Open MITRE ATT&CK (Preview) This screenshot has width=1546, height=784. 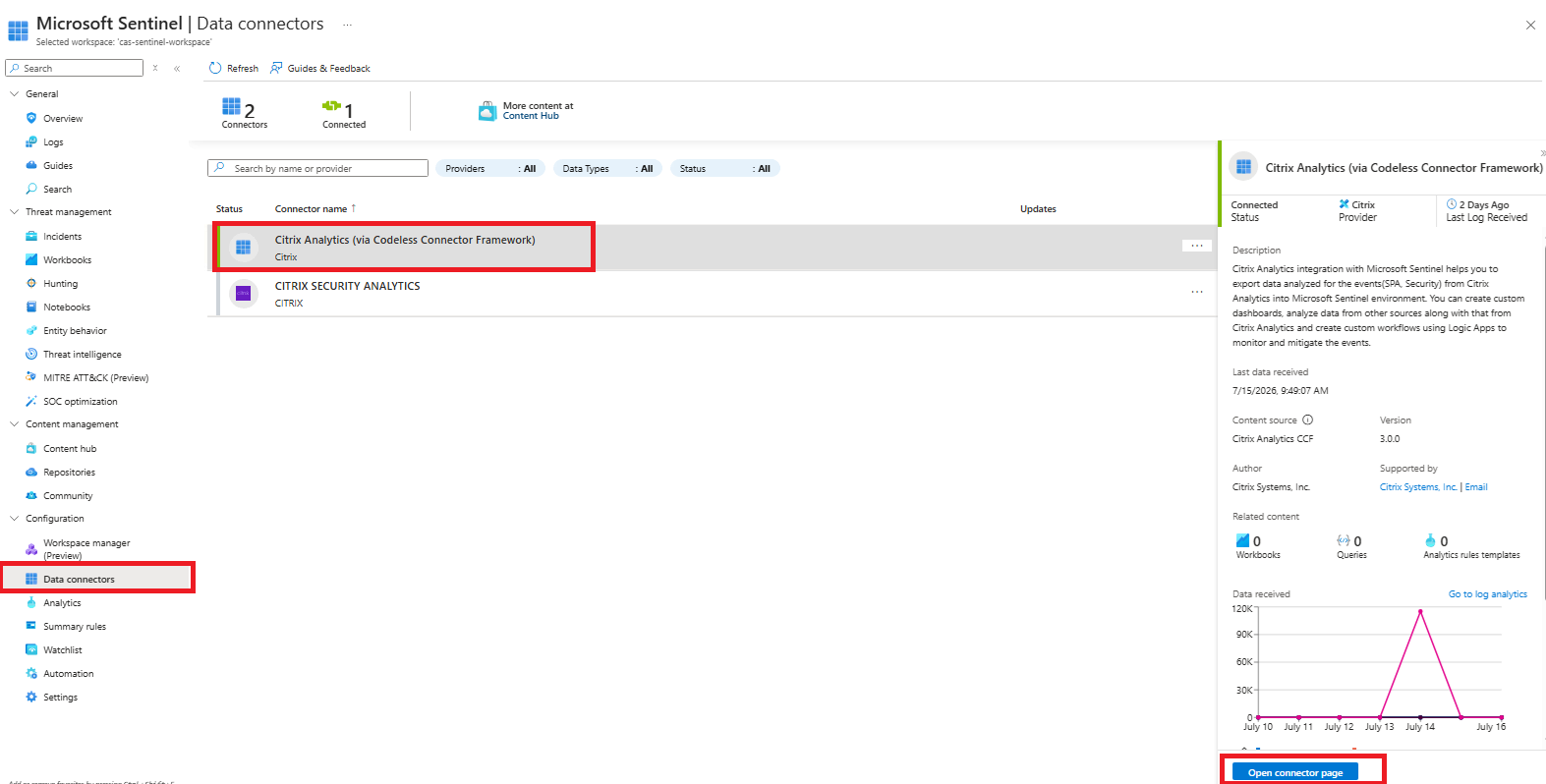pos(95,378)
